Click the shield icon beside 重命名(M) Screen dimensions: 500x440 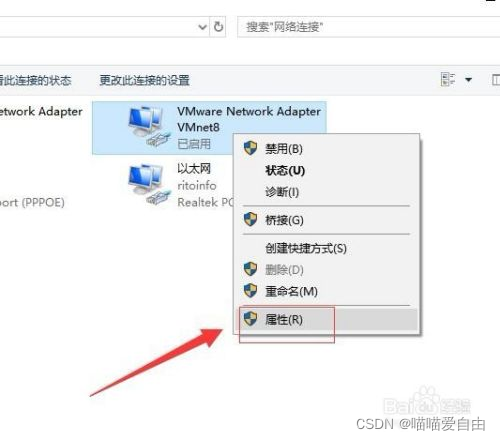250,291
